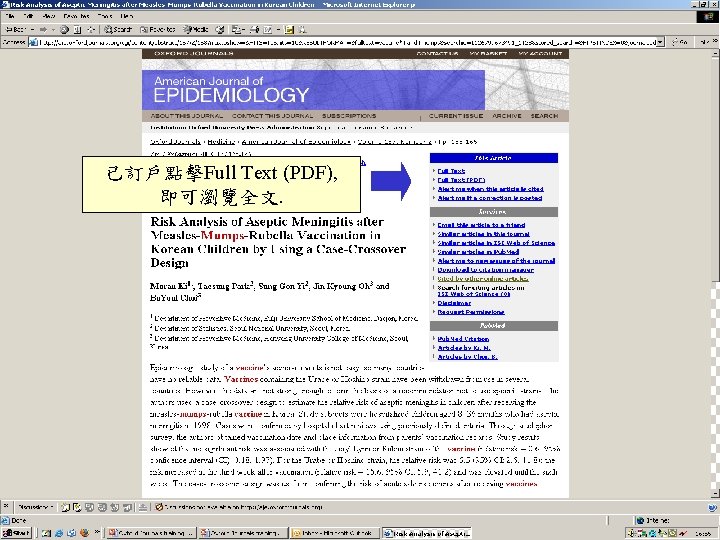Image resolution: width=720 pixels, height=540 pixels.
Task: Open the File menu
Action: (10, 16)
